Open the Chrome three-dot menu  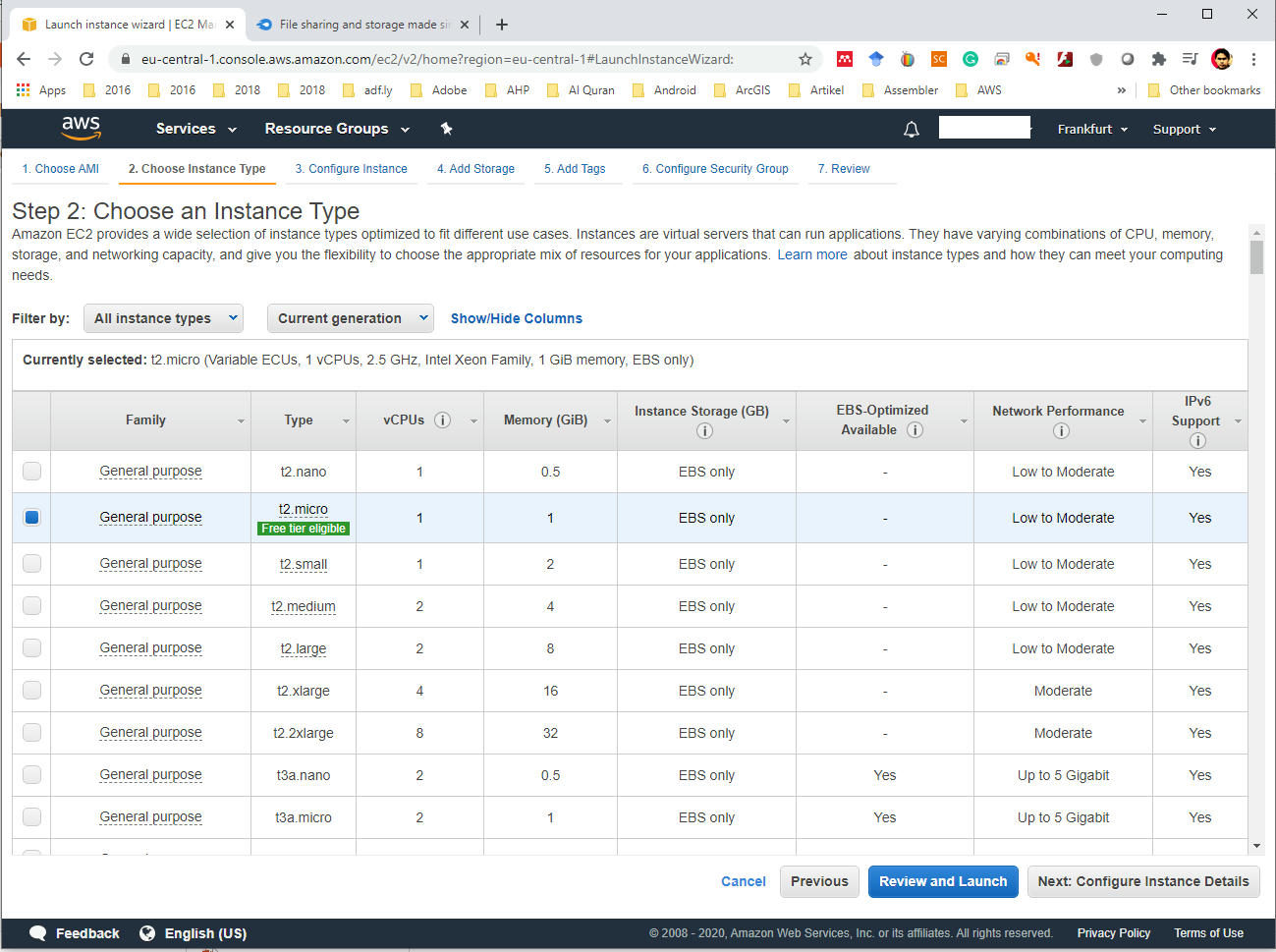click(x=1253, y=59)
